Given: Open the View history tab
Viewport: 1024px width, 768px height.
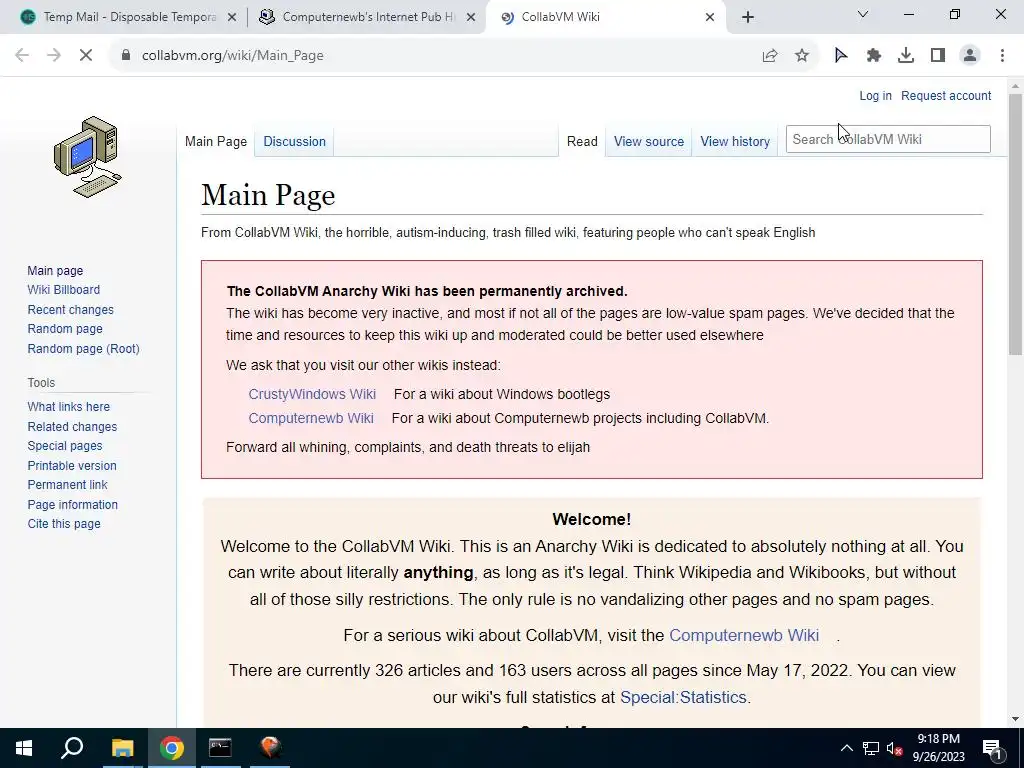Looking at the screenshot, I should (x=735, y=142).
